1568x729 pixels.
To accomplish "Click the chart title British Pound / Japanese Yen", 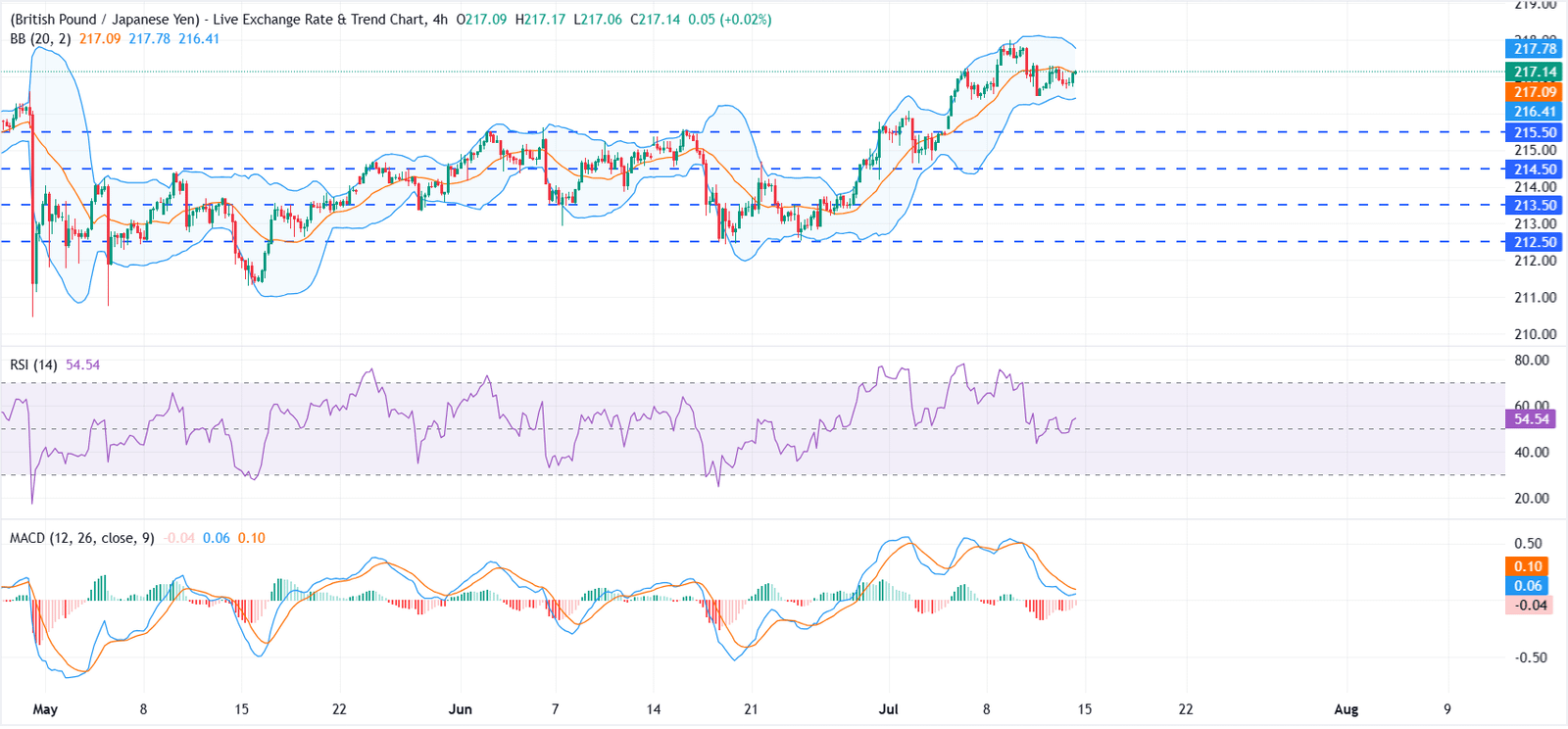I will (104, 20).
